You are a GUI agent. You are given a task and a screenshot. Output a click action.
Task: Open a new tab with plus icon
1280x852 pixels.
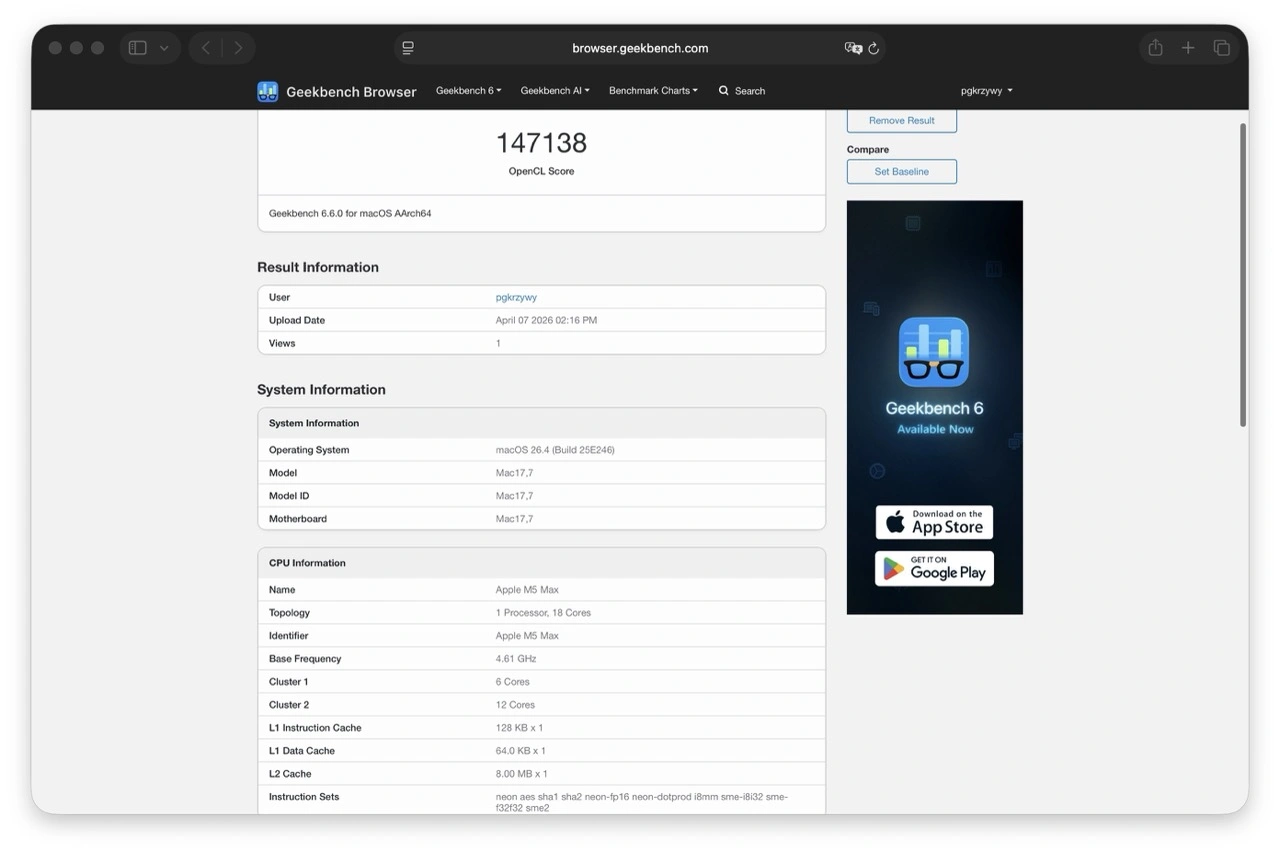click(x=1188, y=48)
